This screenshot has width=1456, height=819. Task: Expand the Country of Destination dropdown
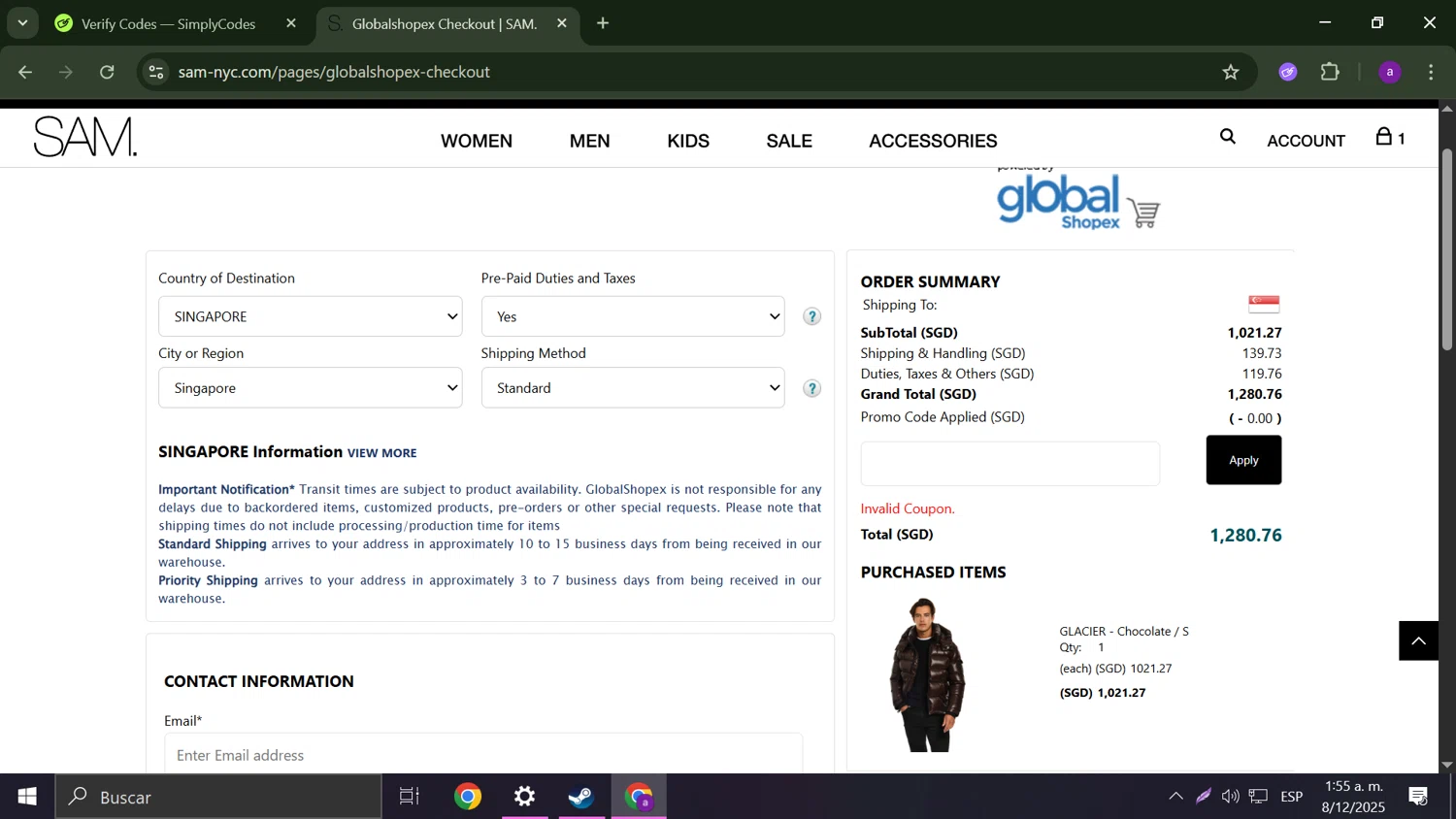pos(311,316)
